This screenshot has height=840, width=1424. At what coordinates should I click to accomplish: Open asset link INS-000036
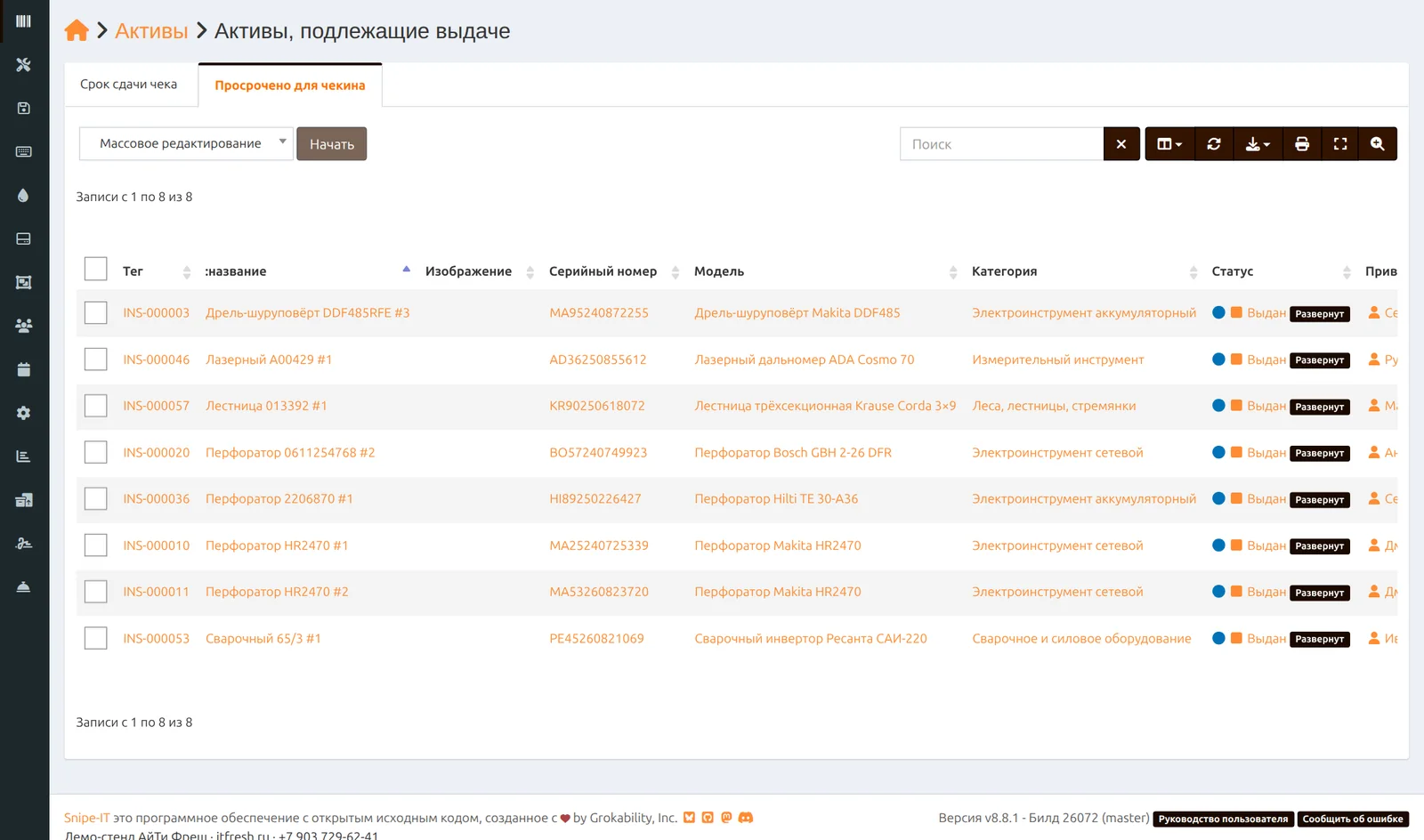tap(157, 499)
